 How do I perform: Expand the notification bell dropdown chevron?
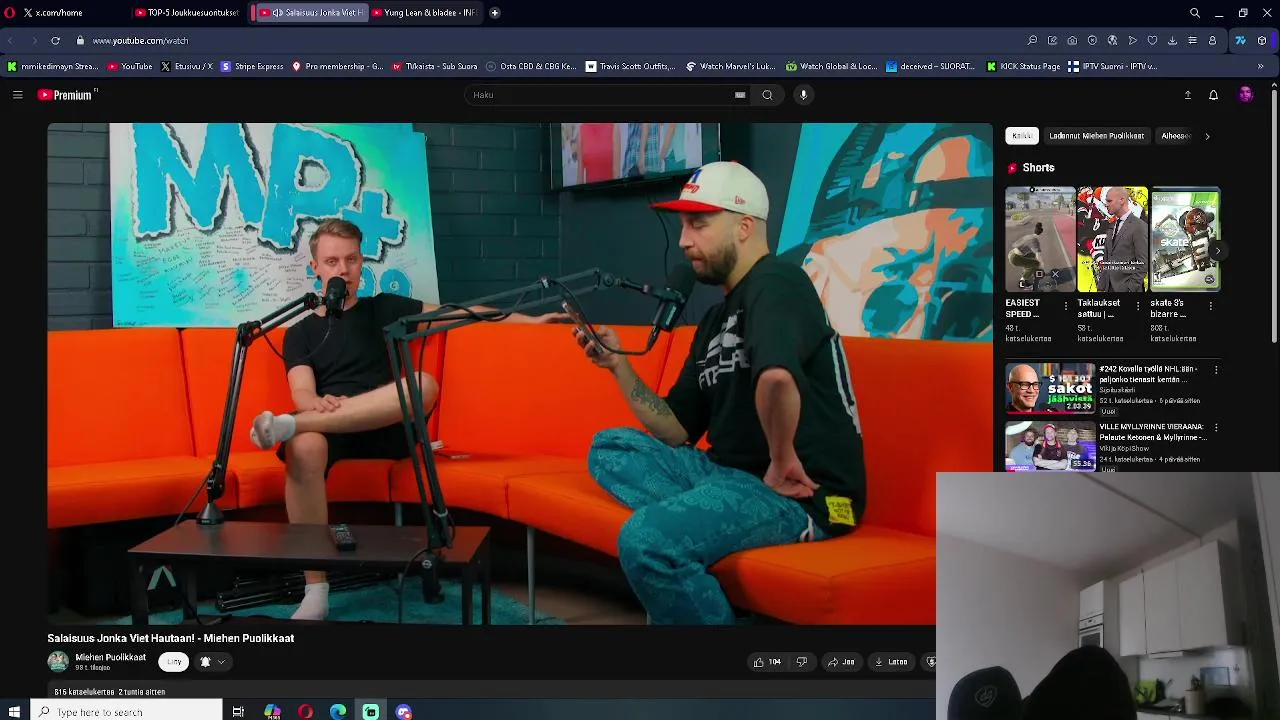click(x=221, y=662)
